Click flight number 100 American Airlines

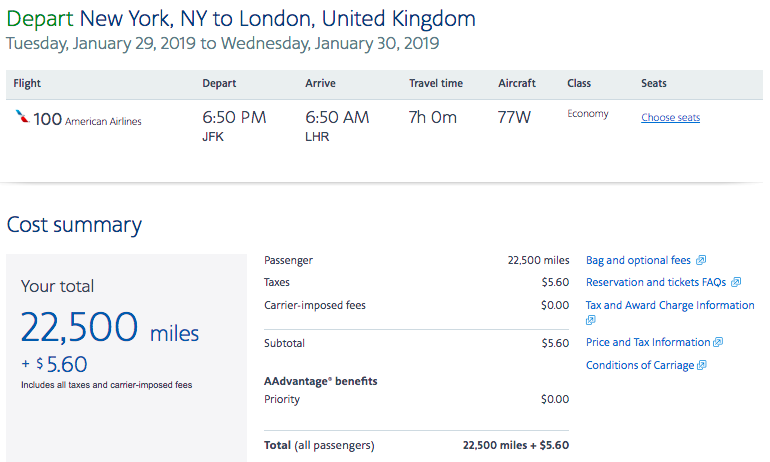coord(87,119)
